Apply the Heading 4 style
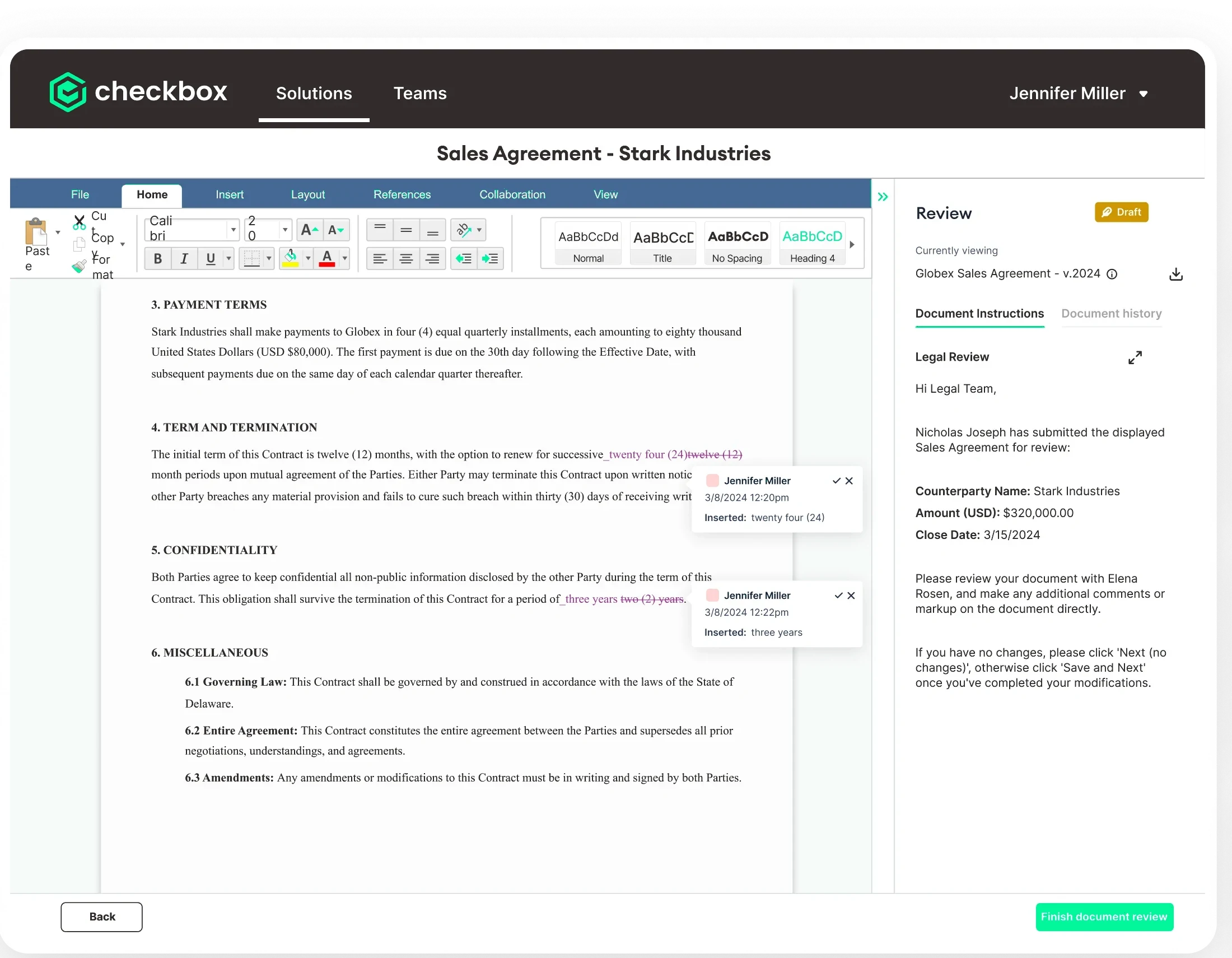This screenshot has width=1232, height=958. [x=813, y=244]
